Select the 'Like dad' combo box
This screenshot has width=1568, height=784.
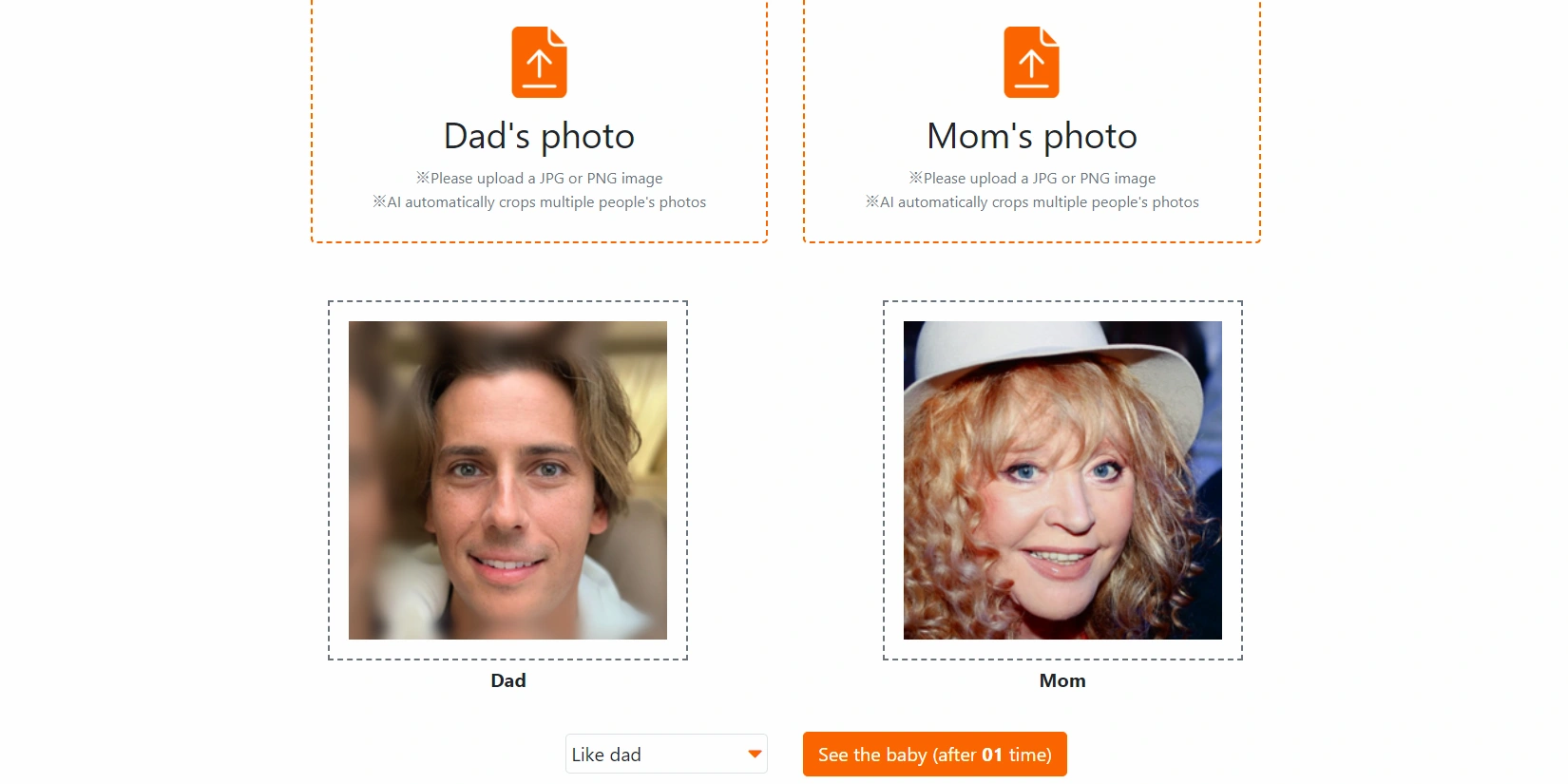[666, 754]
